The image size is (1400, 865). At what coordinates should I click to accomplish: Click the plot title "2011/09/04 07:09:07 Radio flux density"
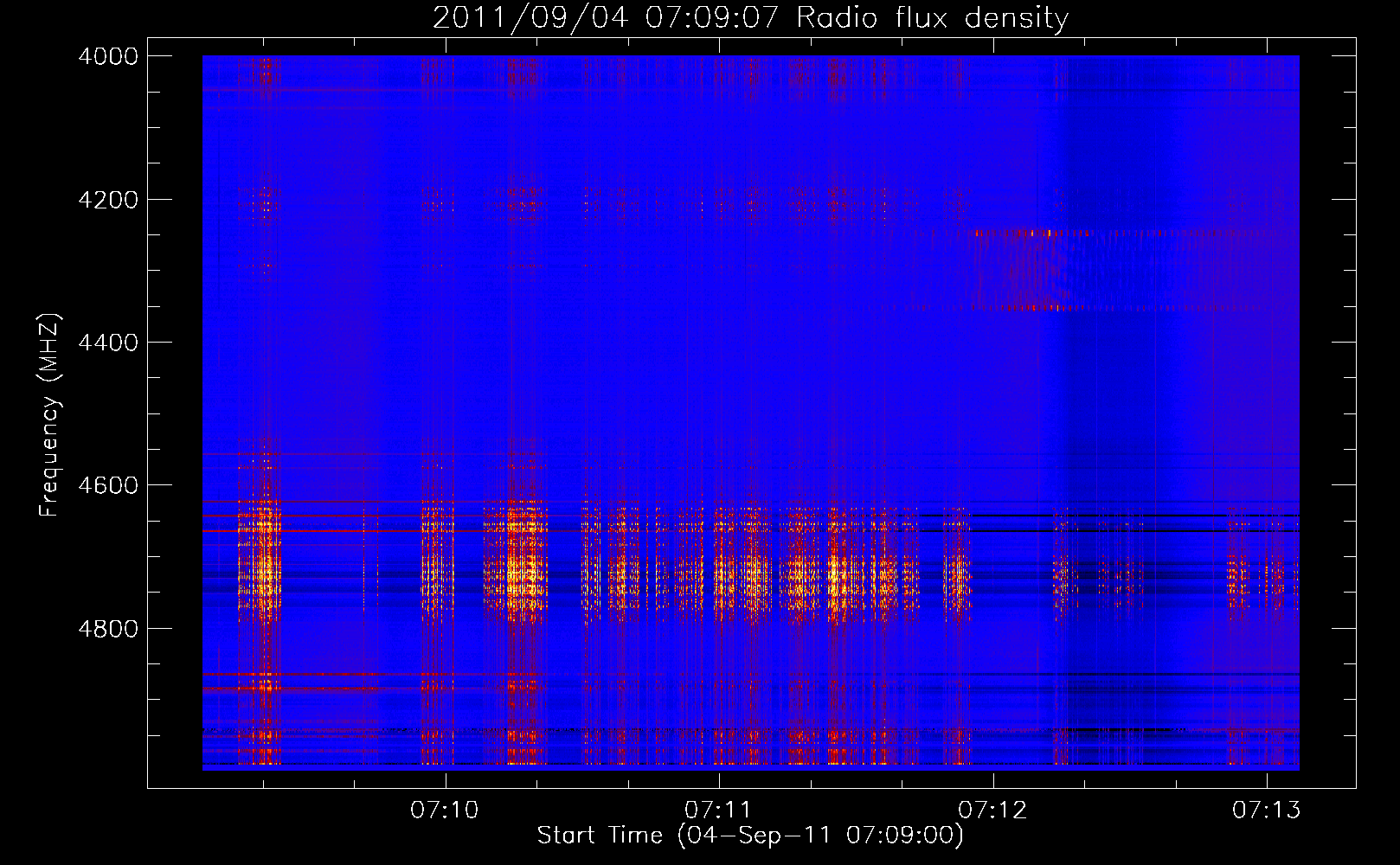(751, 17)
